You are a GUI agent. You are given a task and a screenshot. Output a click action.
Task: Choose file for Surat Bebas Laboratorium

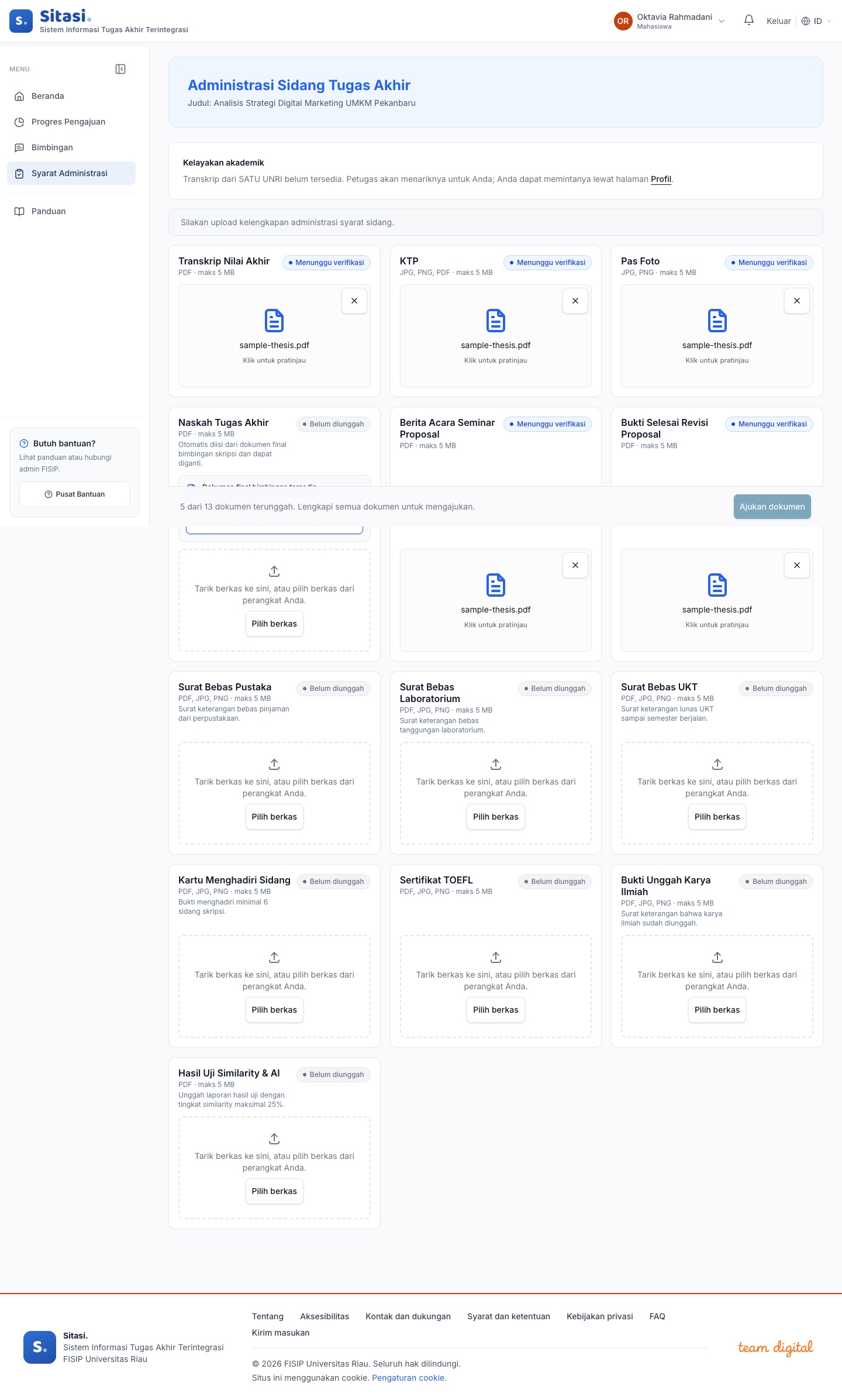point(496,817)
